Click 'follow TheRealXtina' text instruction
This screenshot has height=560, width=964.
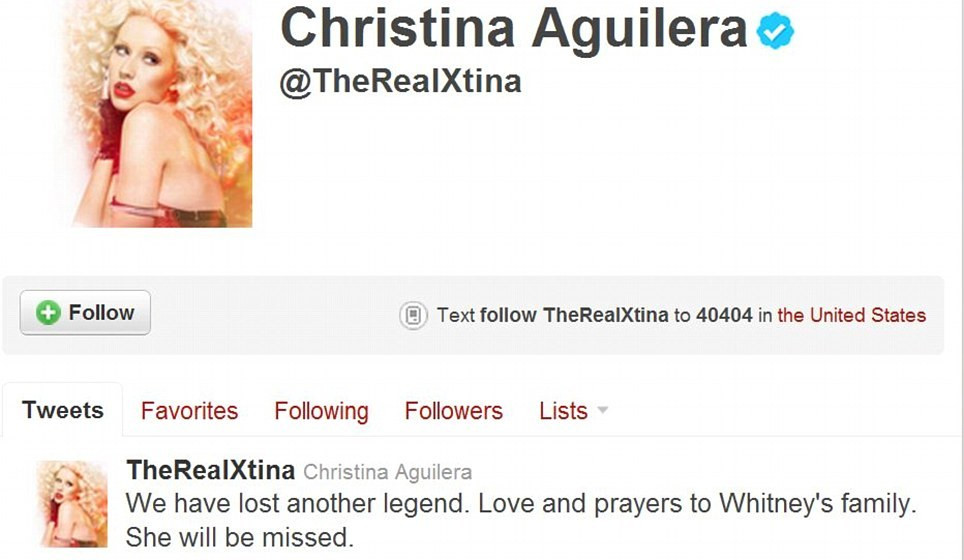pos(574,315)
